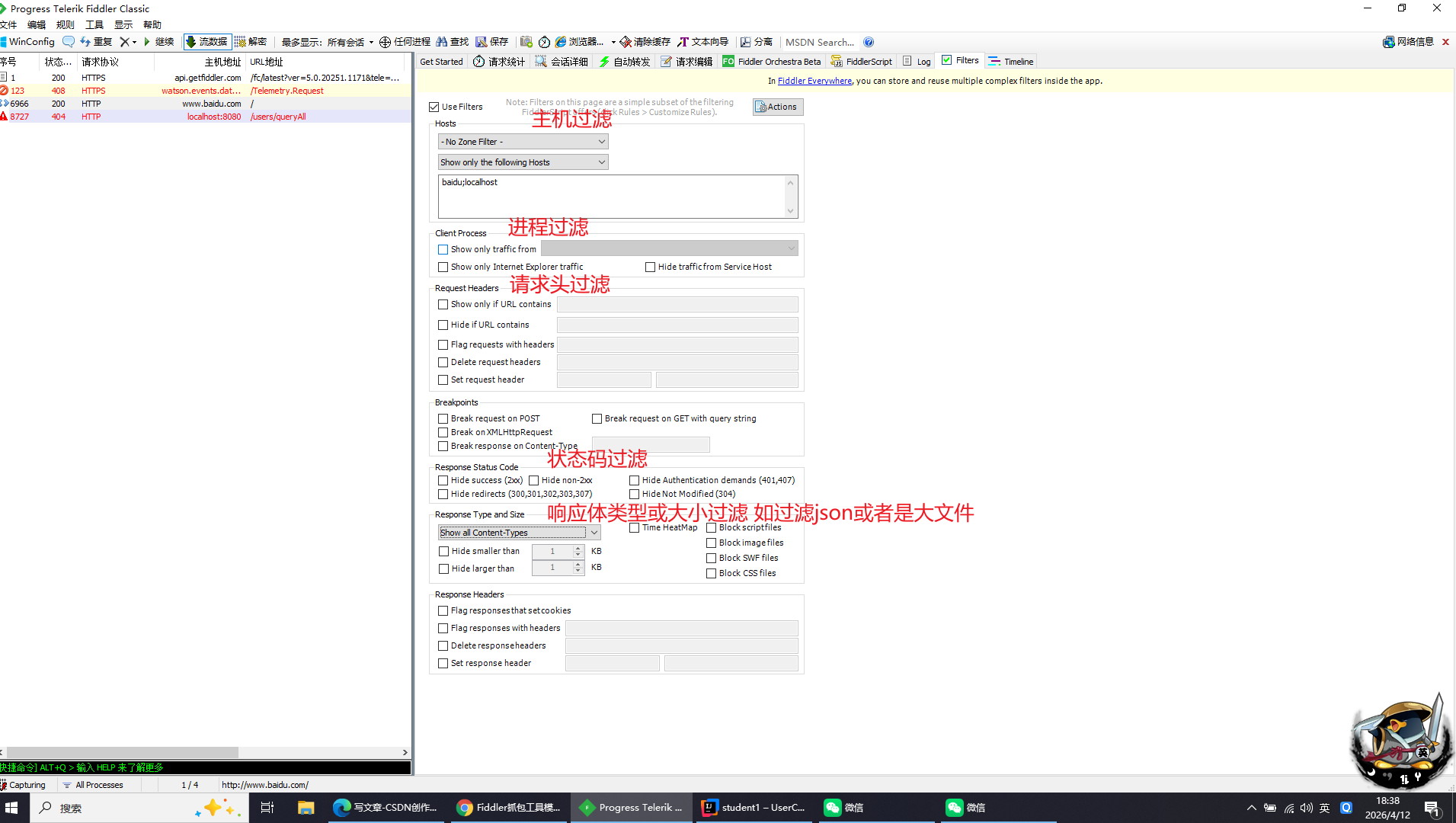Click the X remove sessions icon
Screen dimensions: 1456x823
pyautogui.click(x=124, y=42)
